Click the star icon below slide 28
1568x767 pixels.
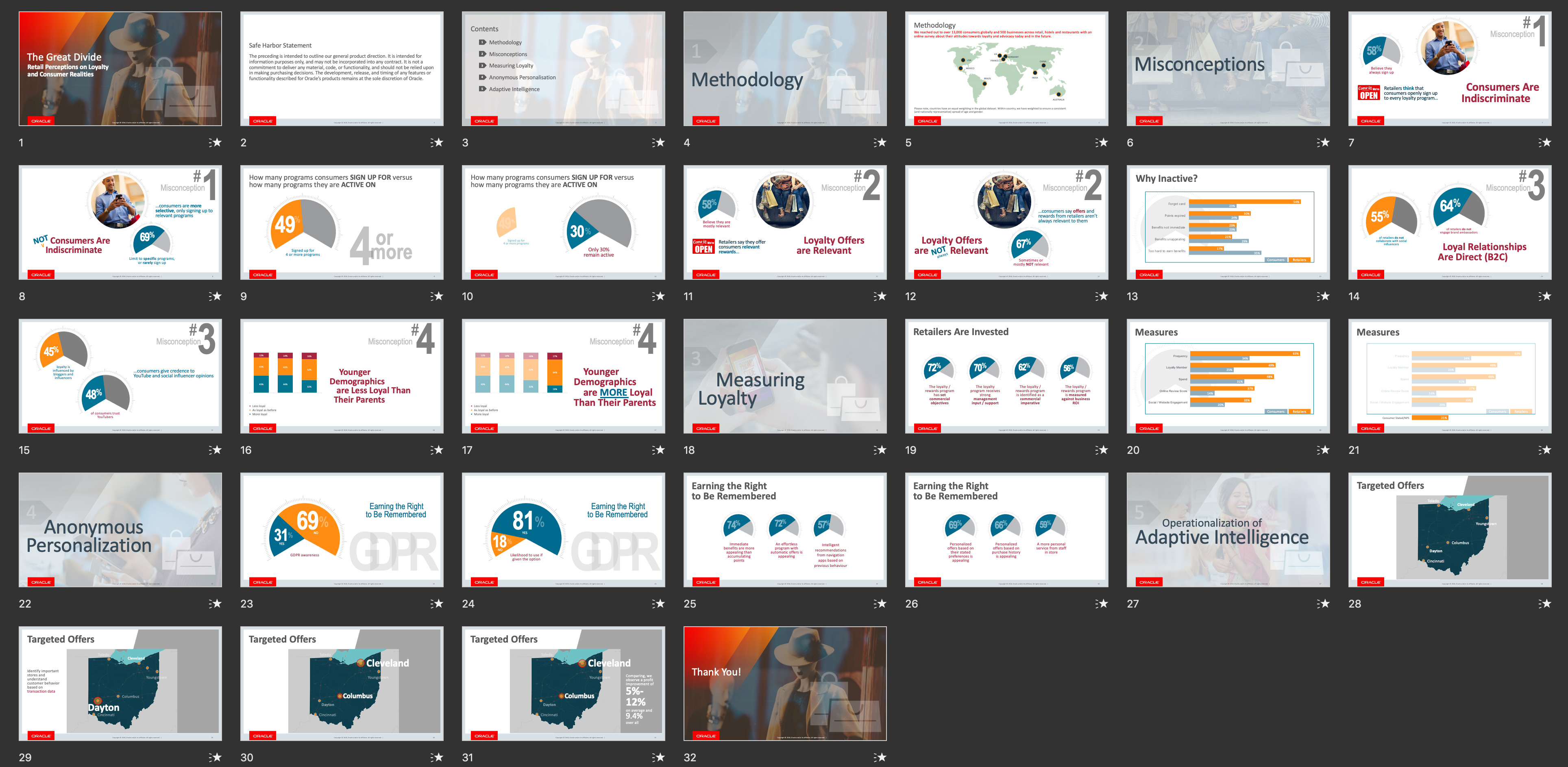[x=1545, y=604]
